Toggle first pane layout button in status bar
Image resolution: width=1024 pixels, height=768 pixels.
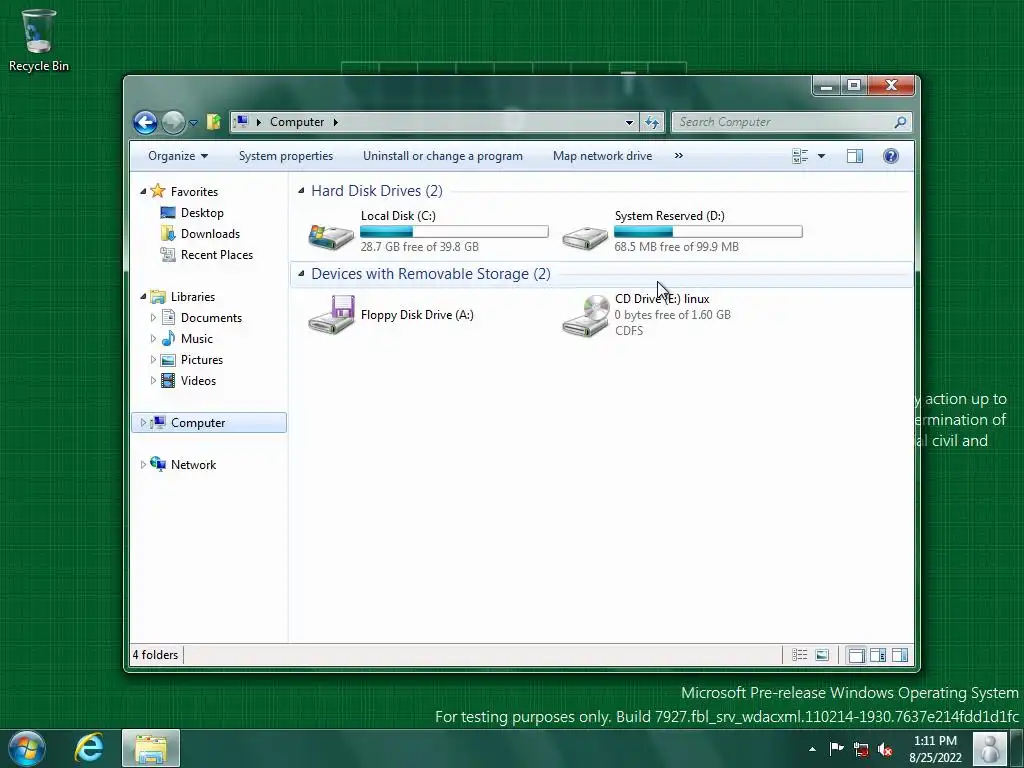tap(856, 655)
